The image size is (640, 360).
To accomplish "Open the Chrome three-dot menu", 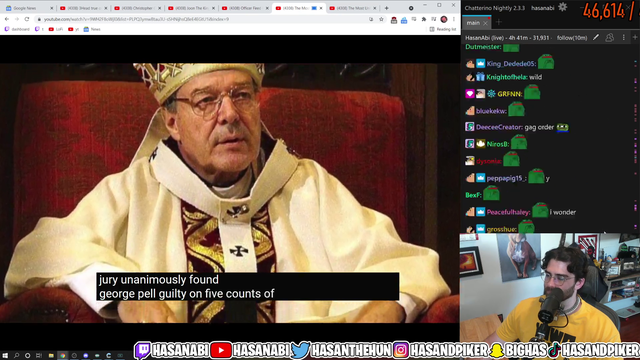I will tap(454, 19).
